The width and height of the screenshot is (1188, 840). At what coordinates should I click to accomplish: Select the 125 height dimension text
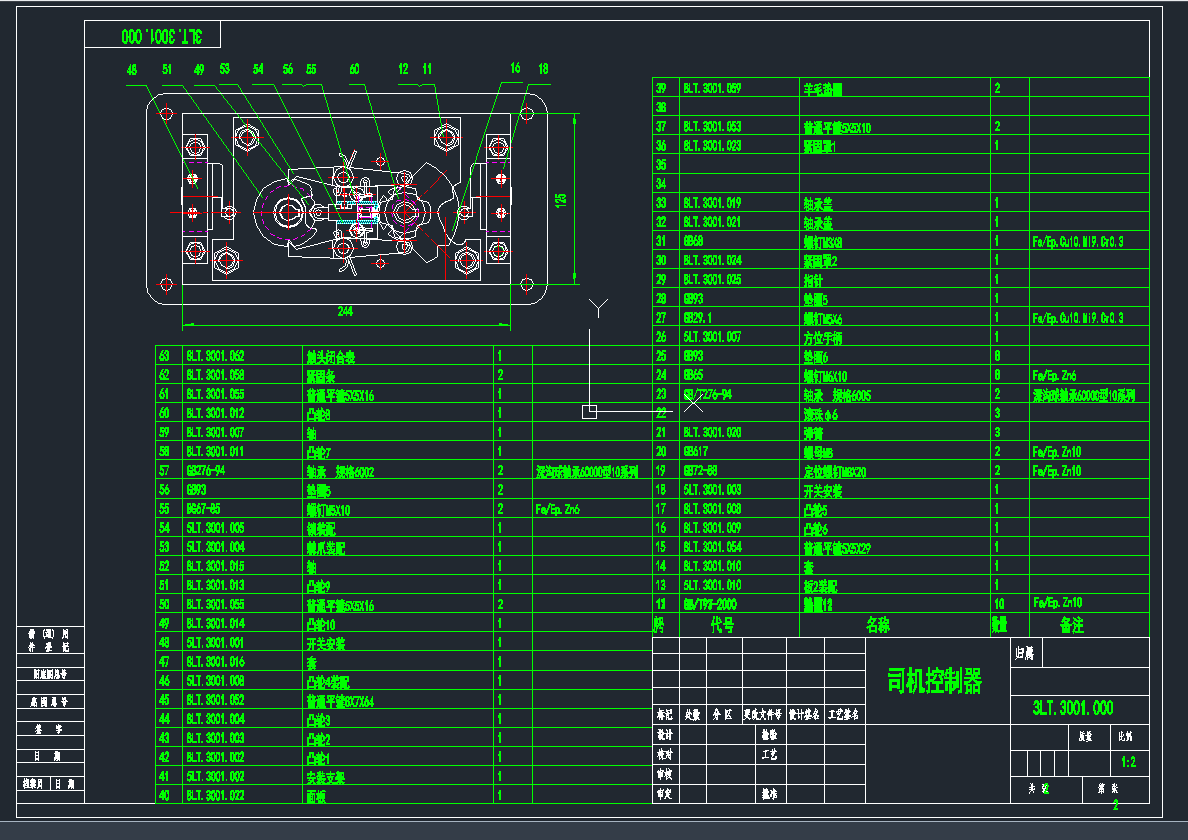pos(560,198)
